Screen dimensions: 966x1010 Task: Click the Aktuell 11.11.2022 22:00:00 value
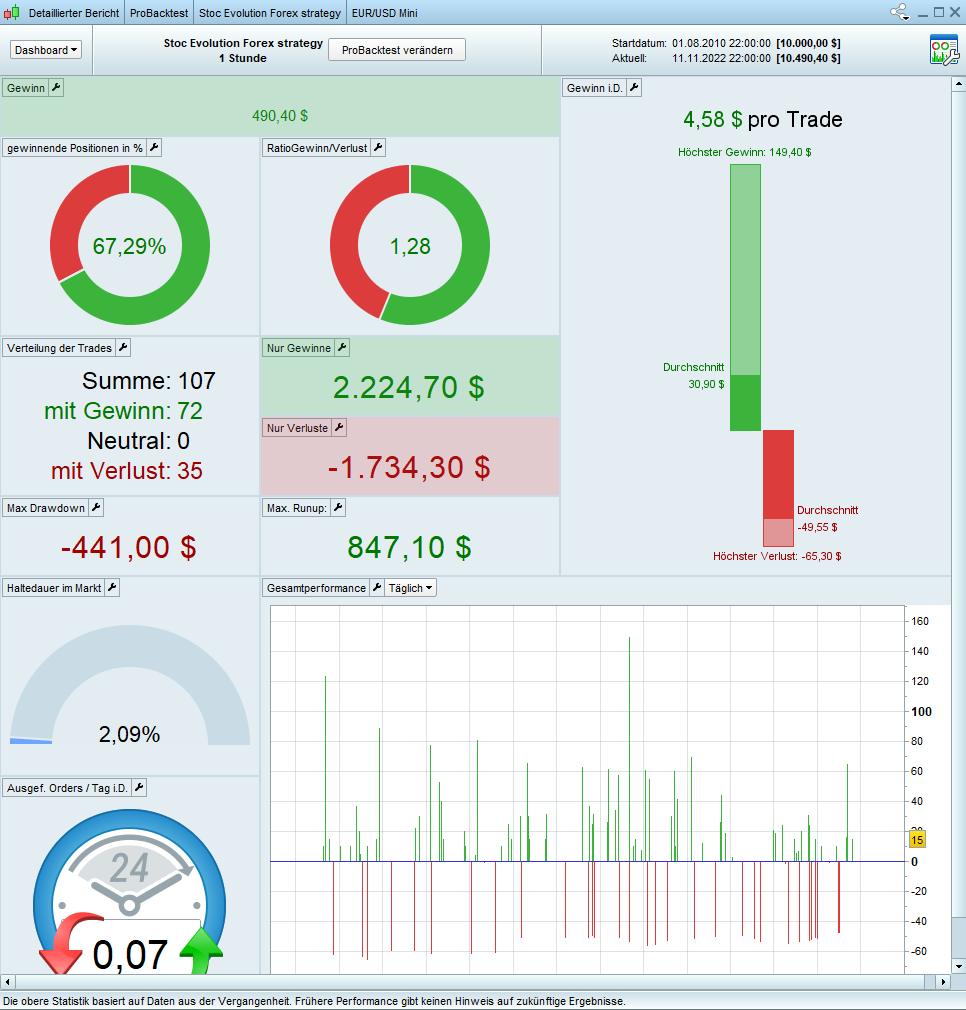pos(721,58)
